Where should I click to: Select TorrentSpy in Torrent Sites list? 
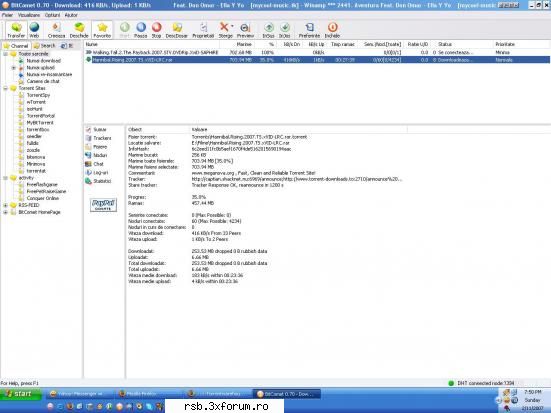[38, 95]
